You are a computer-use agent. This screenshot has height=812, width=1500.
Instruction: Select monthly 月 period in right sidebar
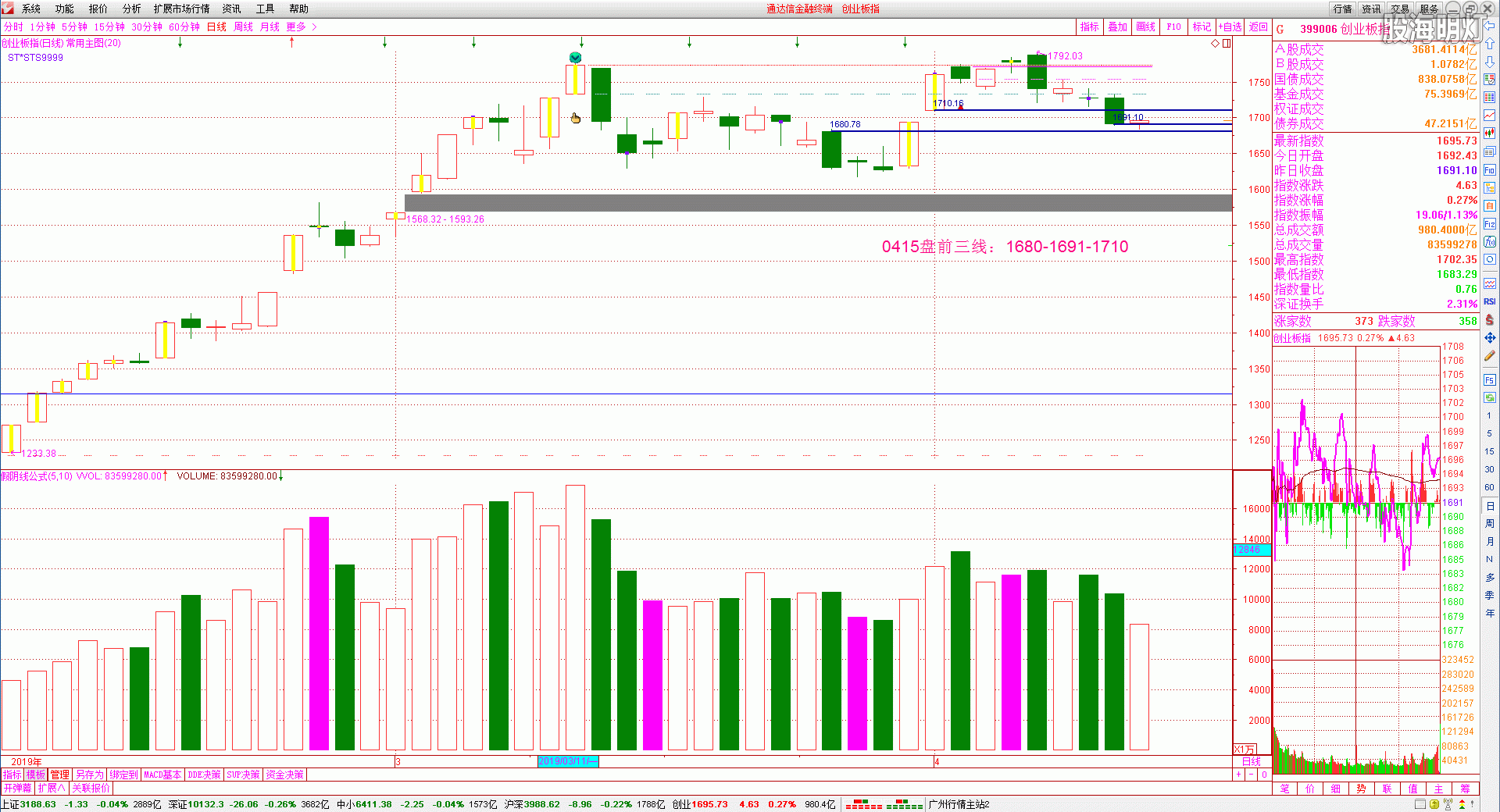coord(1490,542)
